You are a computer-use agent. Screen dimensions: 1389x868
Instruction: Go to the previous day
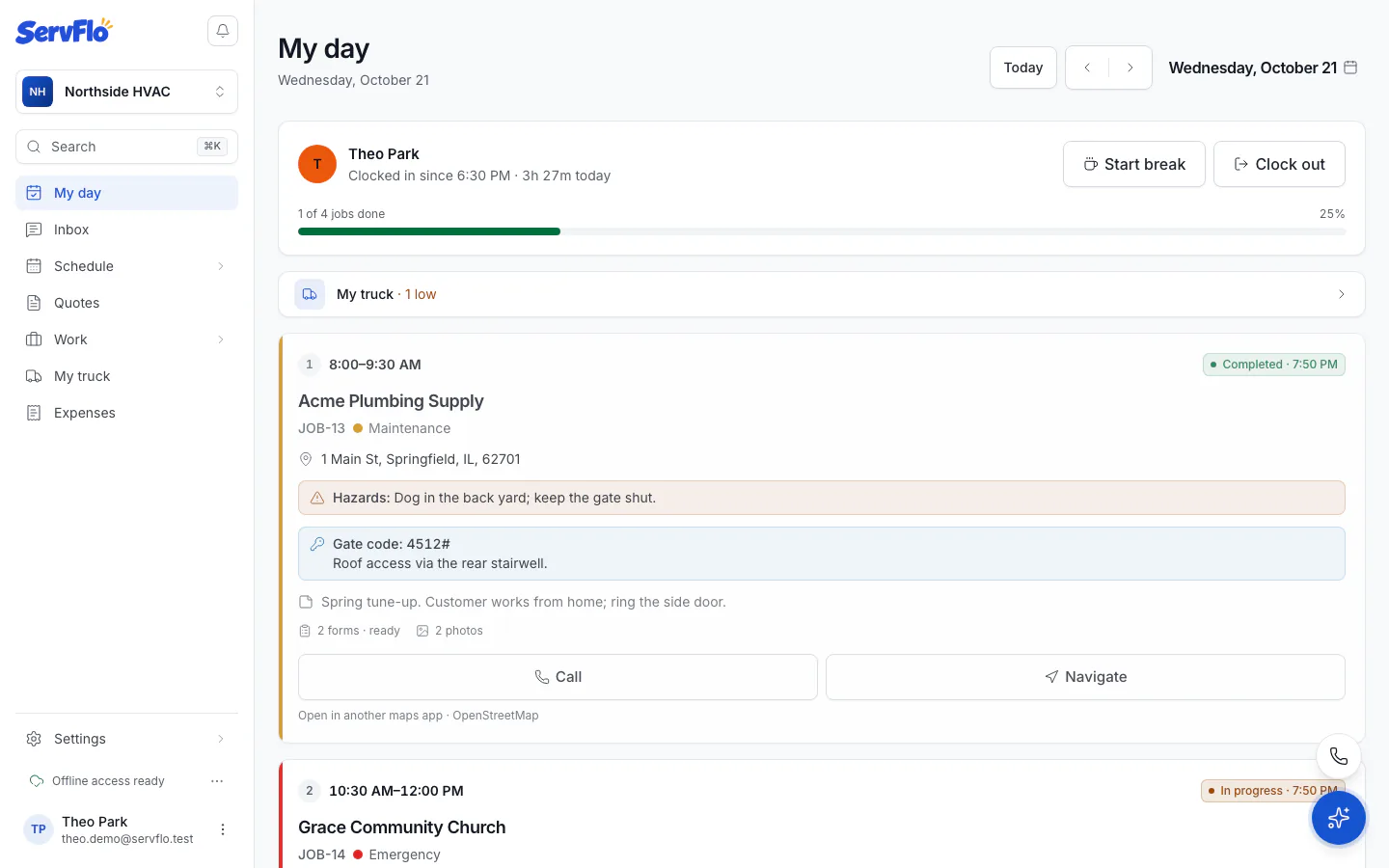(x=1087, y=68)
